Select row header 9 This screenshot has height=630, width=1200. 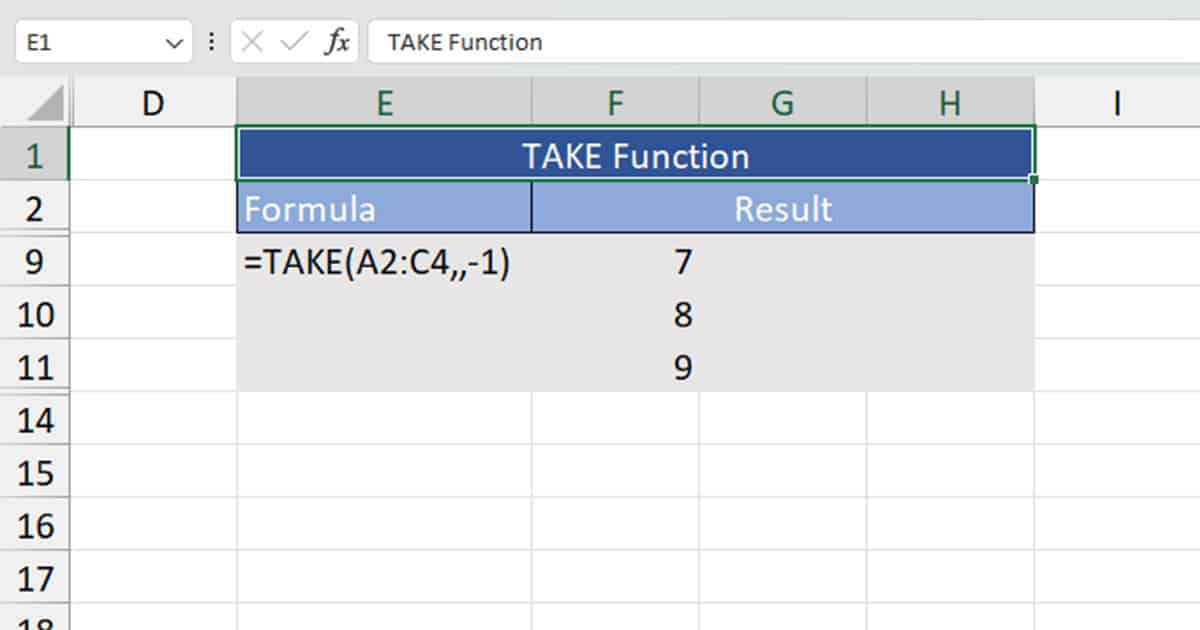click(x=36, y=261)
